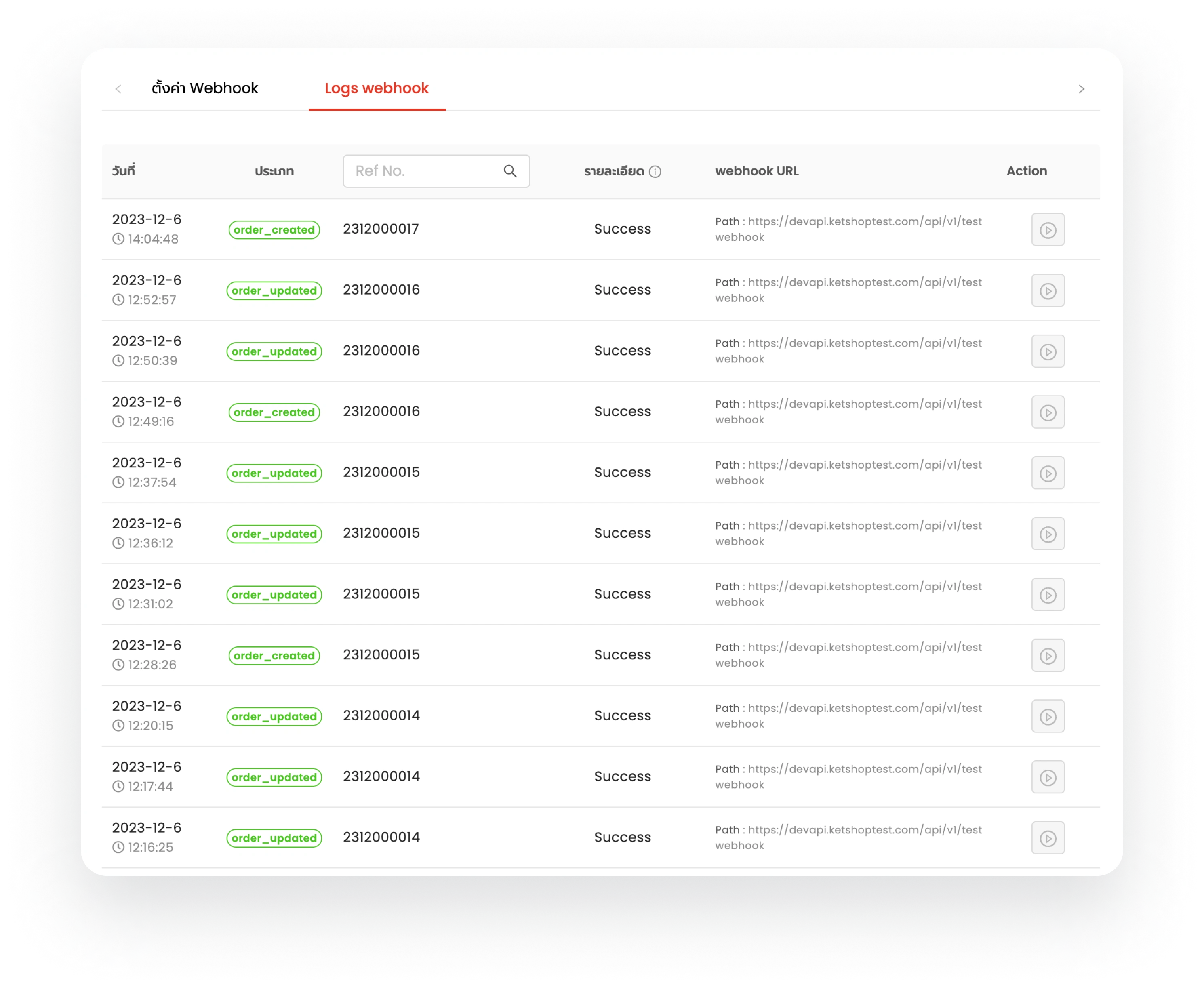Click the 14:04:48 timestamp
1204x989 pixels.
[145, 239]
